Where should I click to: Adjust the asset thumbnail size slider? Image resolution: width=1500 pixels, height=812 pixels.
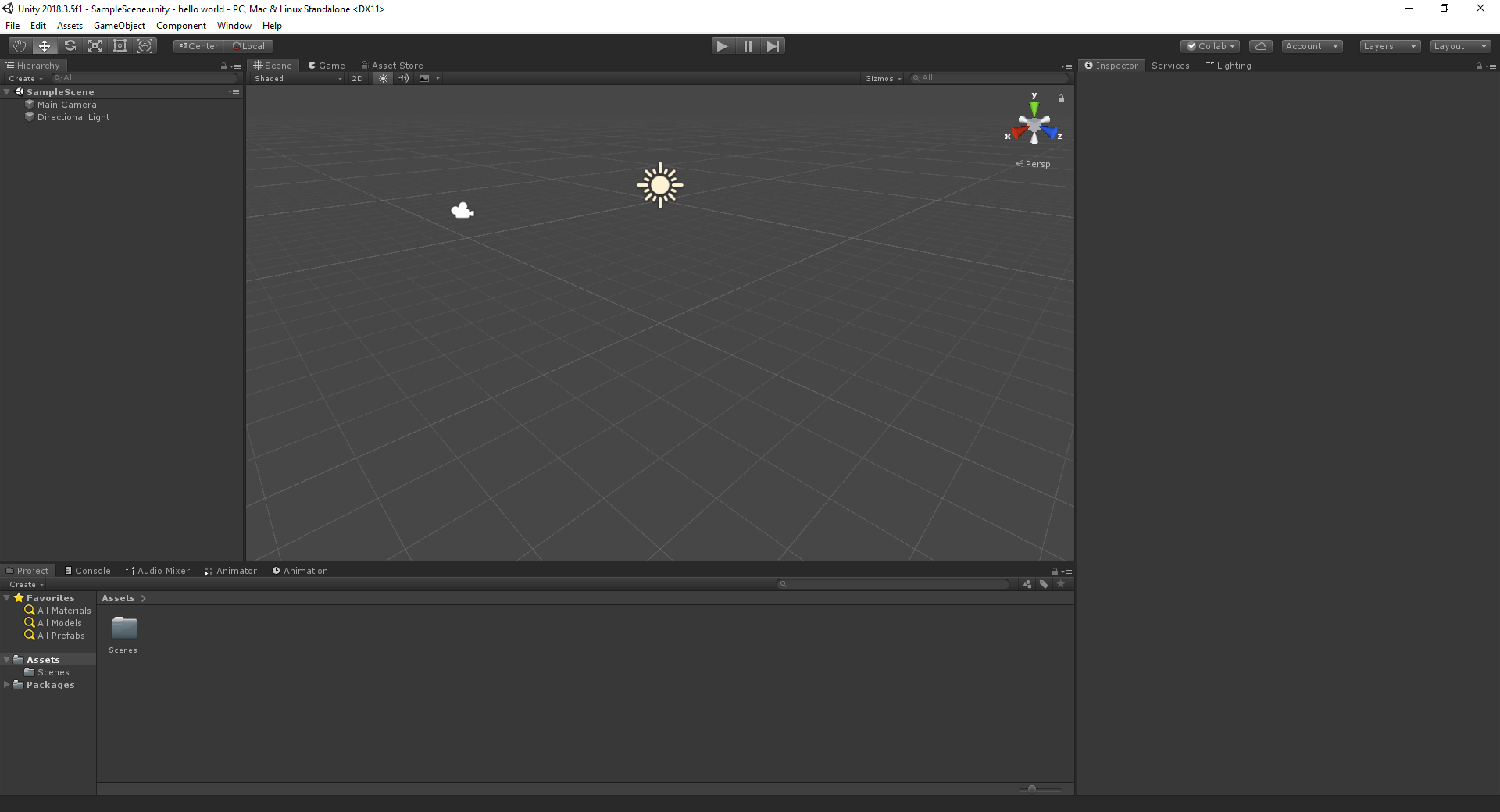tap(1034, 789)
